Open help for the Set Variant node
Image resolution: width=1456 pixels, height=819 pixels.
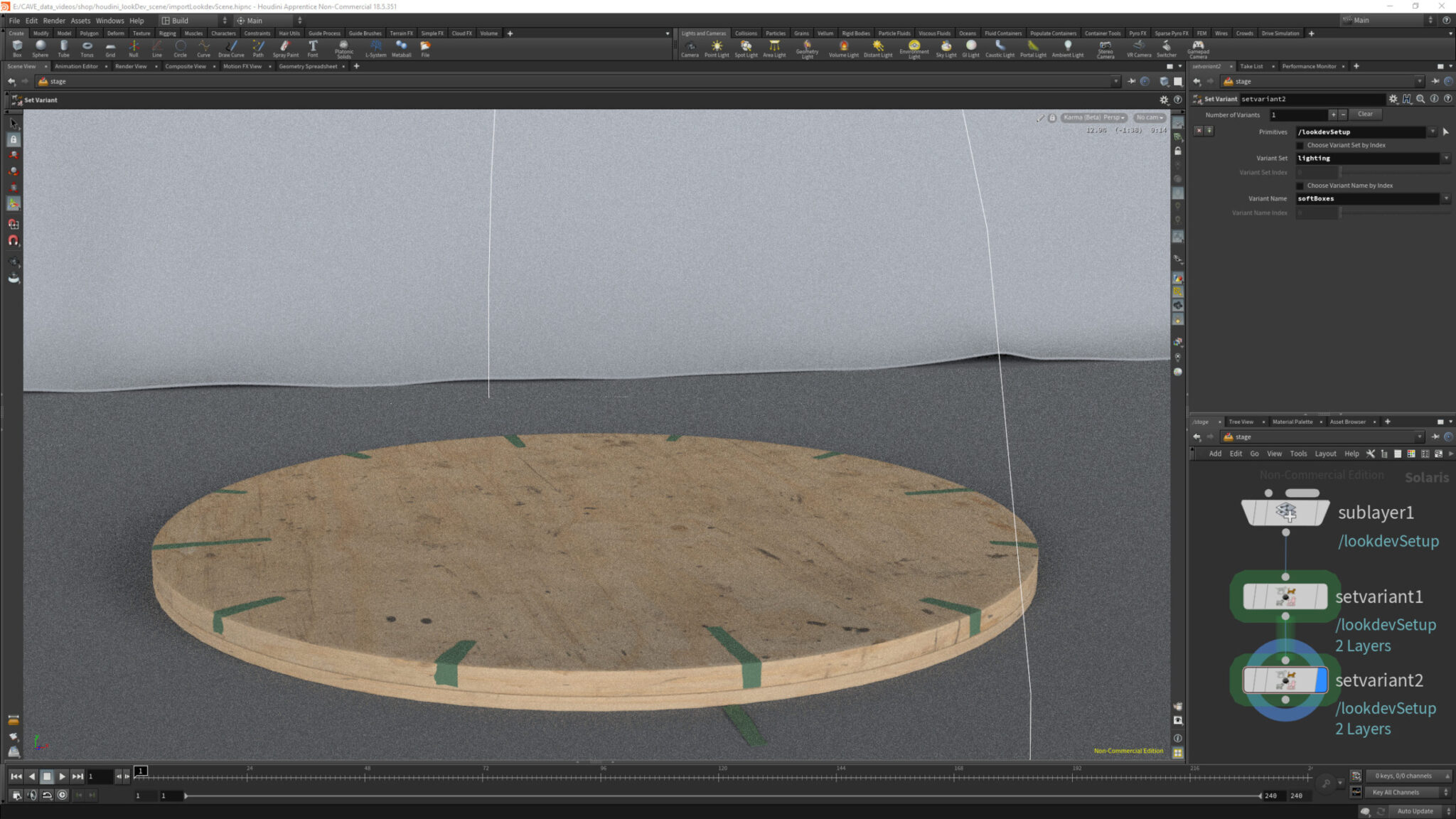click(1447, 99)
